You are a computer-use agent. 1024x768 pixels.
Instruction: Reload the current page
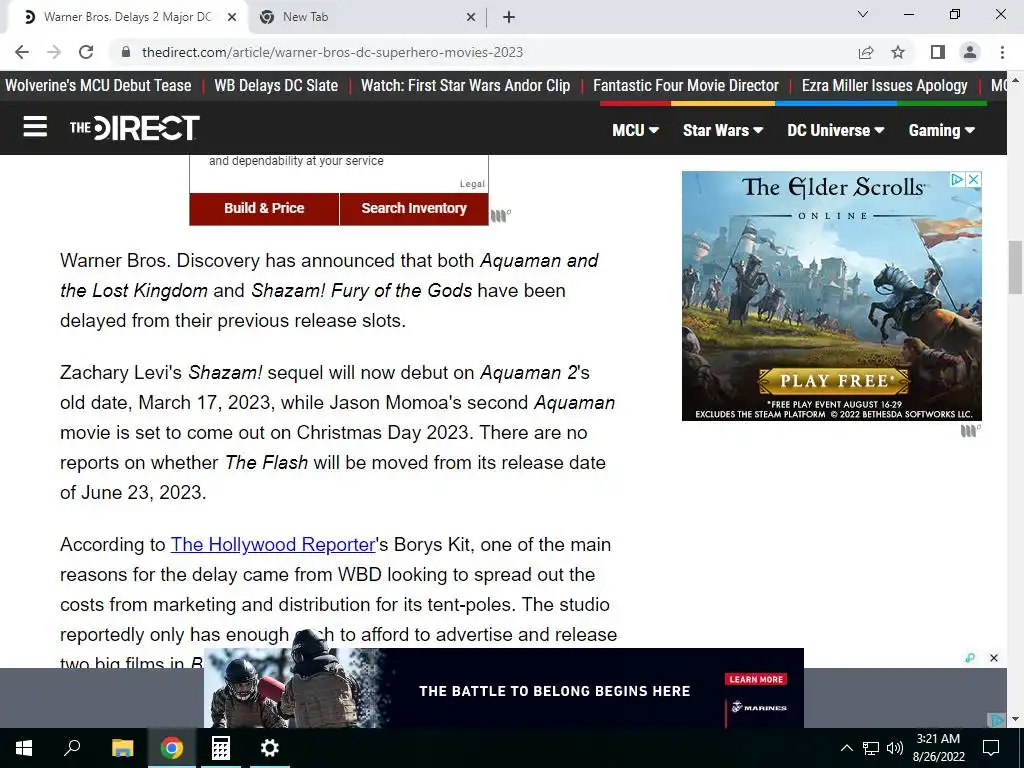[x=86, y=52]
